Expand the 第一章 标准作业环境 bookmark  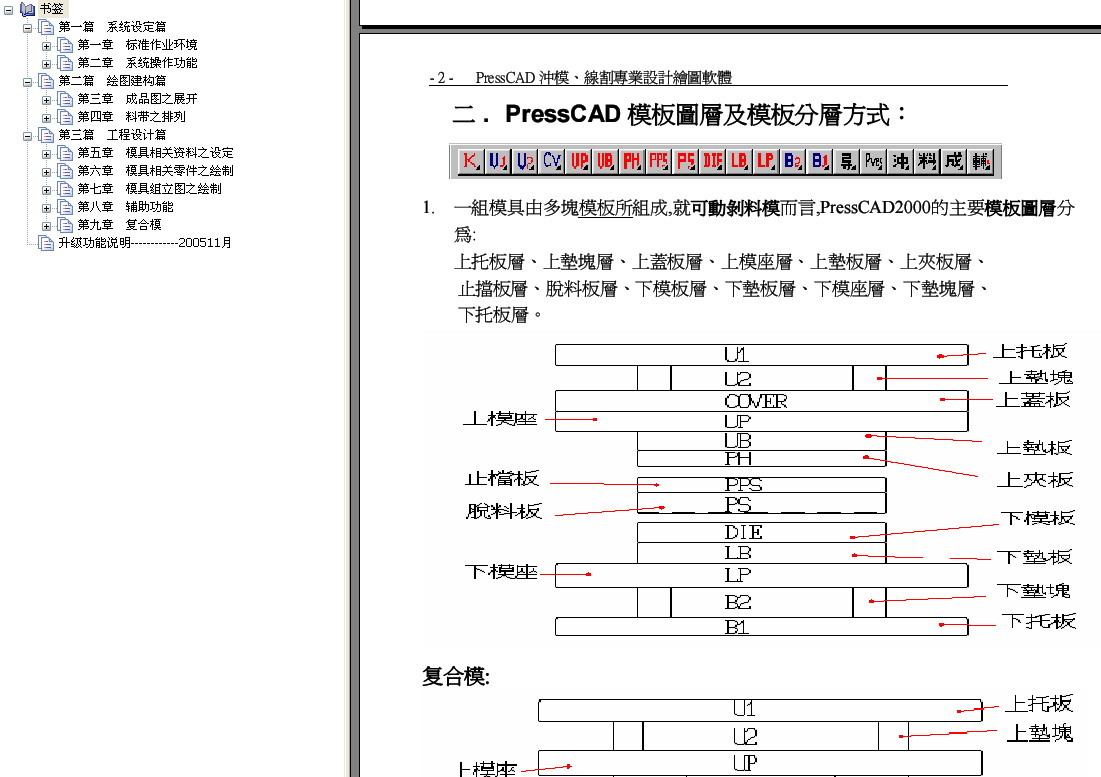point(46,46)
